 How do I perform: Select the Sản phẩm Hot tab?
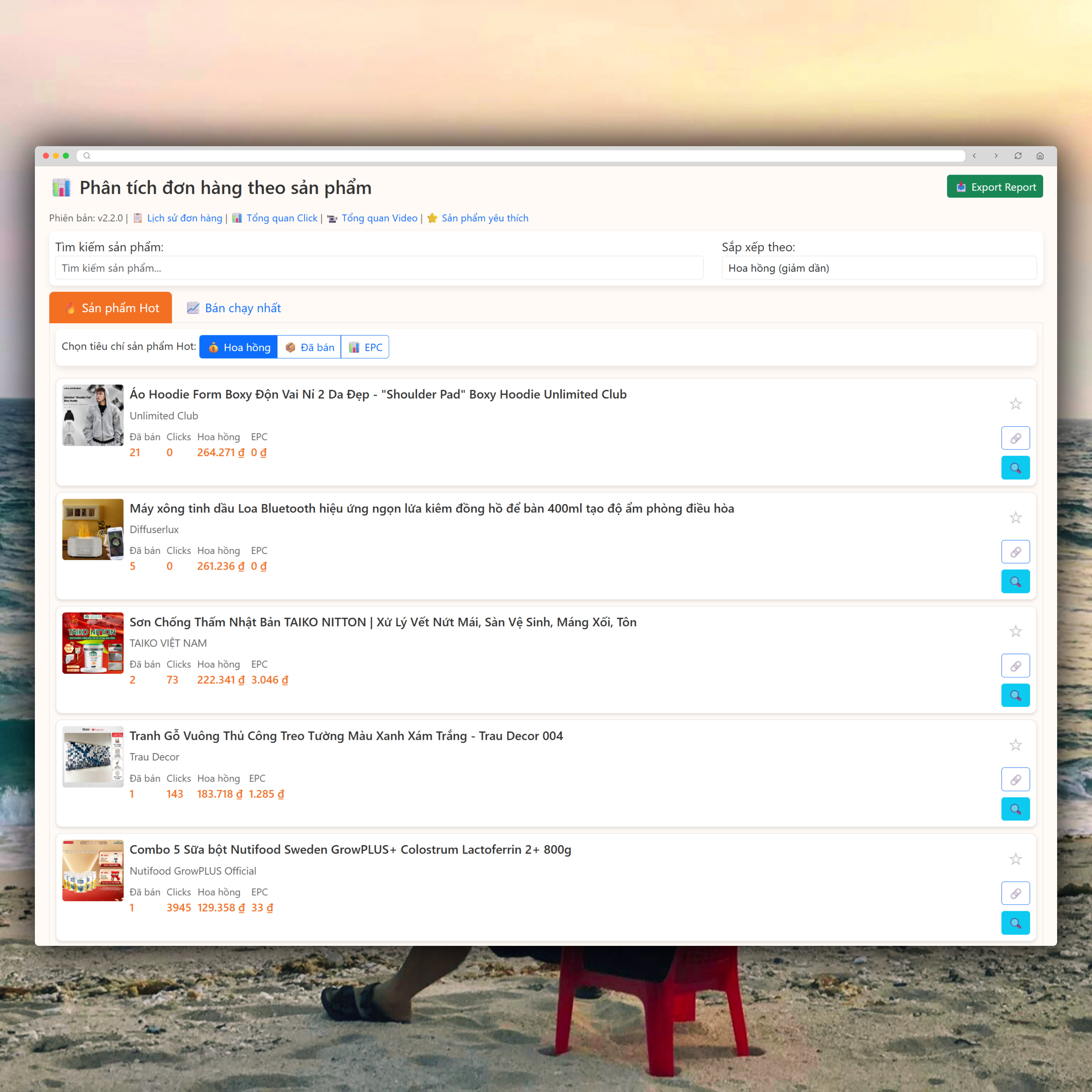(x=111, y=308)
